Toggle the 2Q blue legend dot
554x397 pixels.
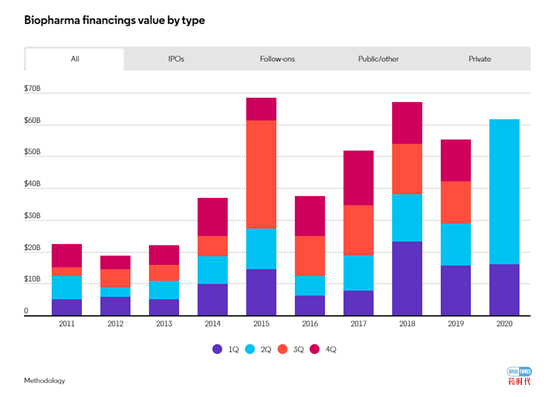[x=250, y=349]
